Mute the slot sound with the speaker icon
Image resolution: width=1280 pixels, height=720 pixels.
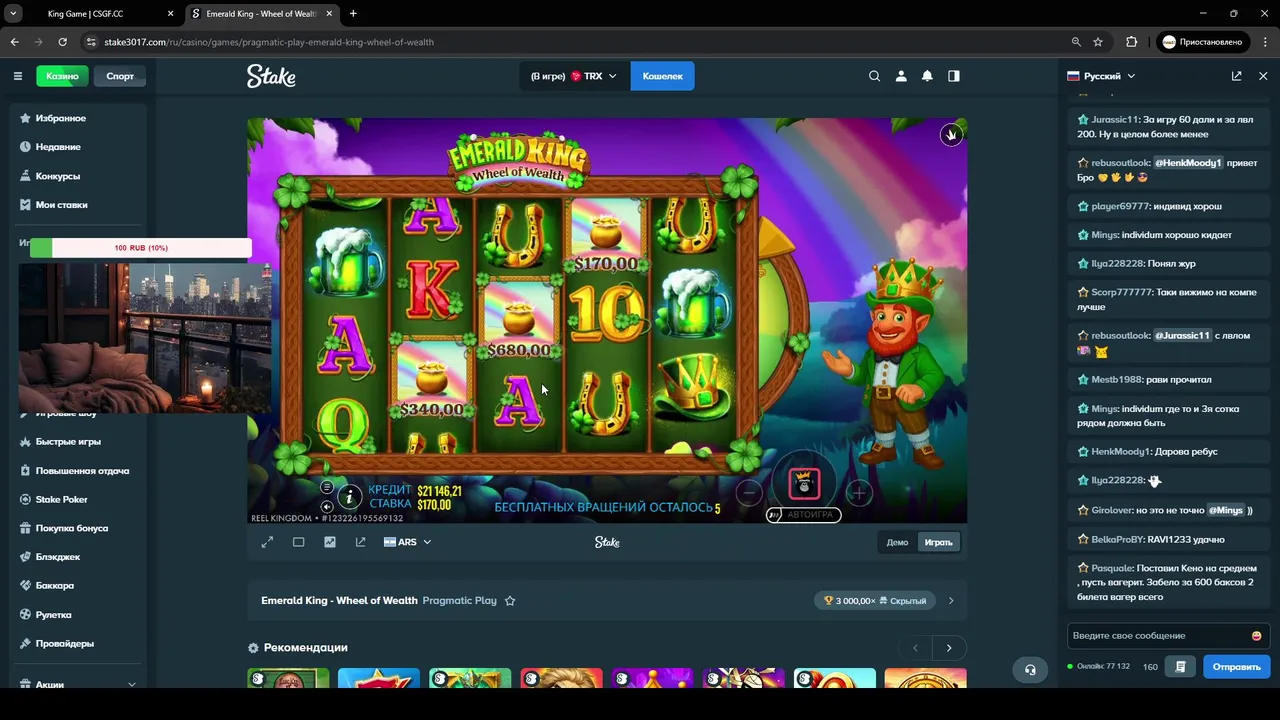[x=326, y=507]
